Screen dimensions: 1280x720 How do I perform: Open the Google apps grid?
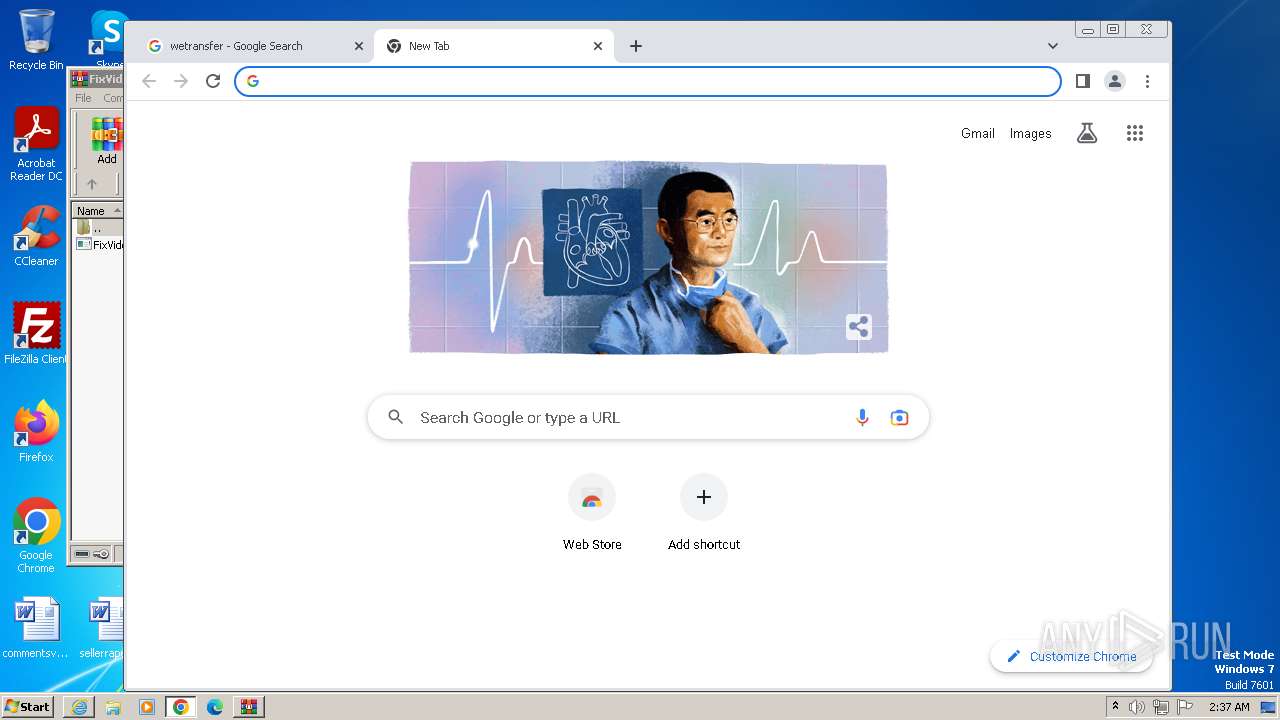(1134, 133)
